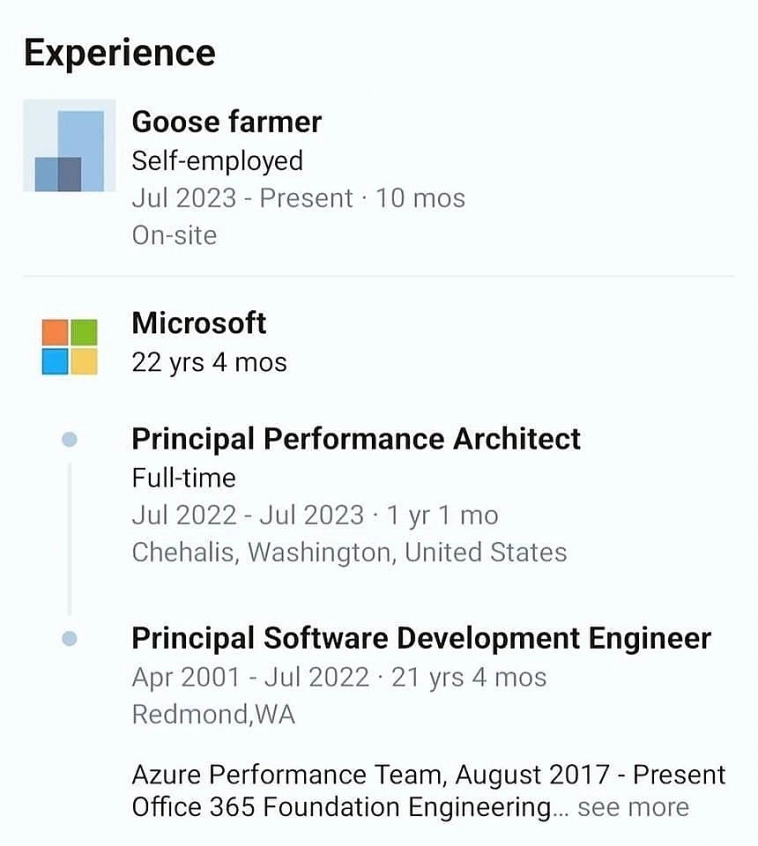
Task: Click the timeline dot next to Principal Performance Architect
Action: 69,439
